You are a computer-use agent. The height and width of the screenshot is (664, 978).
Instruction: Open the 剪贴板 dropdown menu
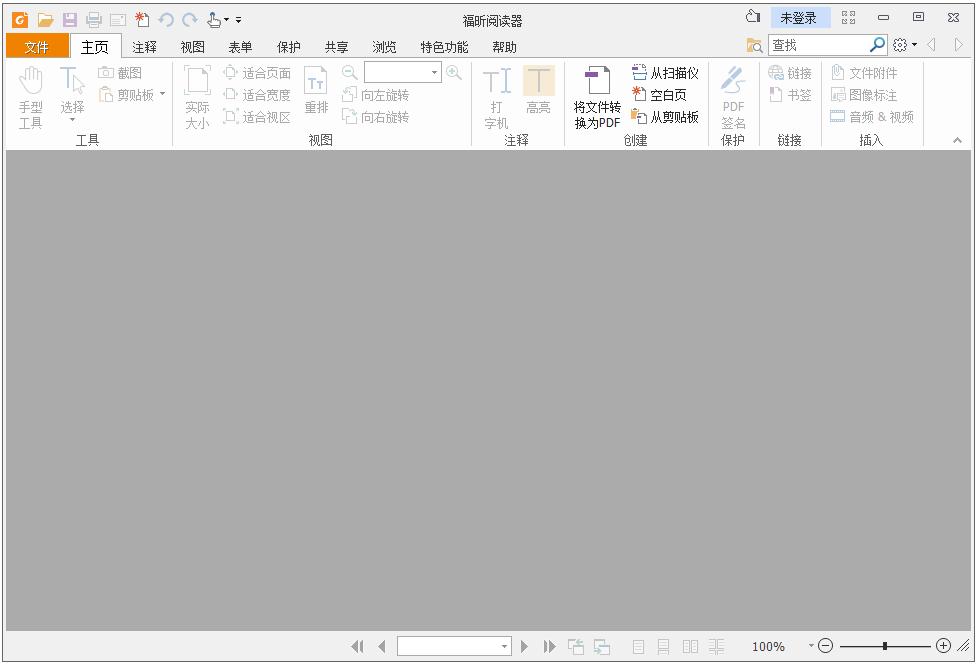161,95
